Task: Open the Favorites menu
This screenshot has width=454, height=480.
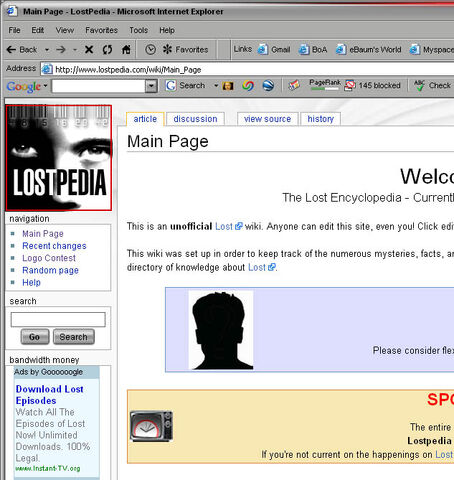Action: click(101, 30)
